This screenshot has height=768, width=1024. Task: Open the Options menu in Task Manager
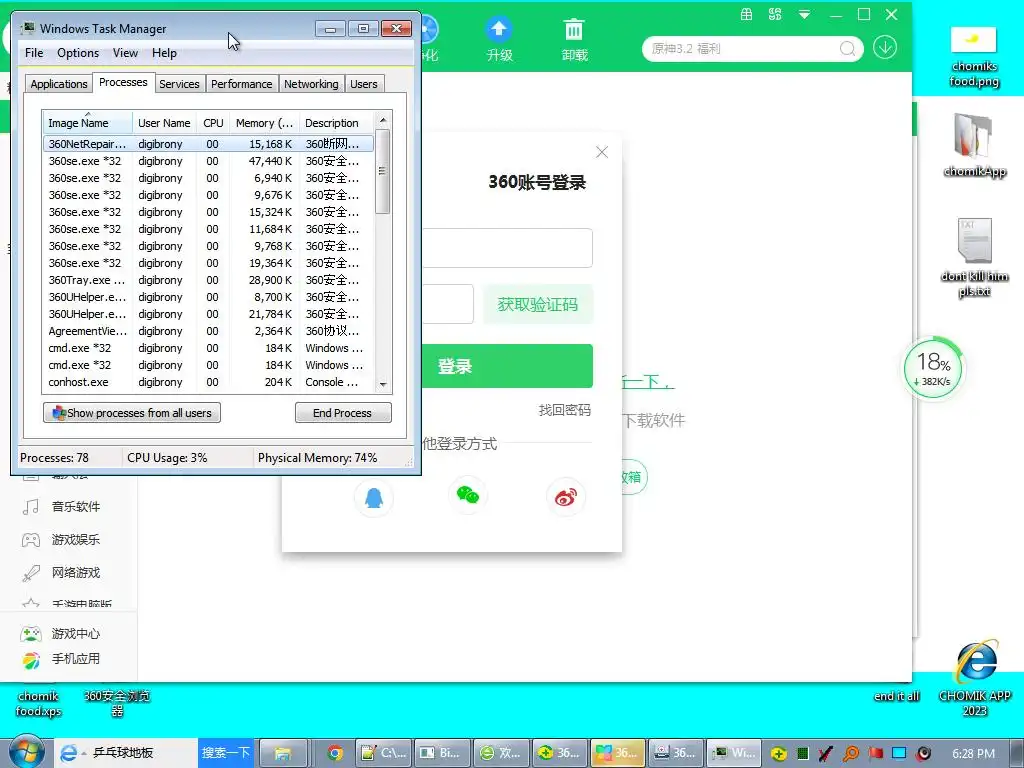[x=78, y=53]
